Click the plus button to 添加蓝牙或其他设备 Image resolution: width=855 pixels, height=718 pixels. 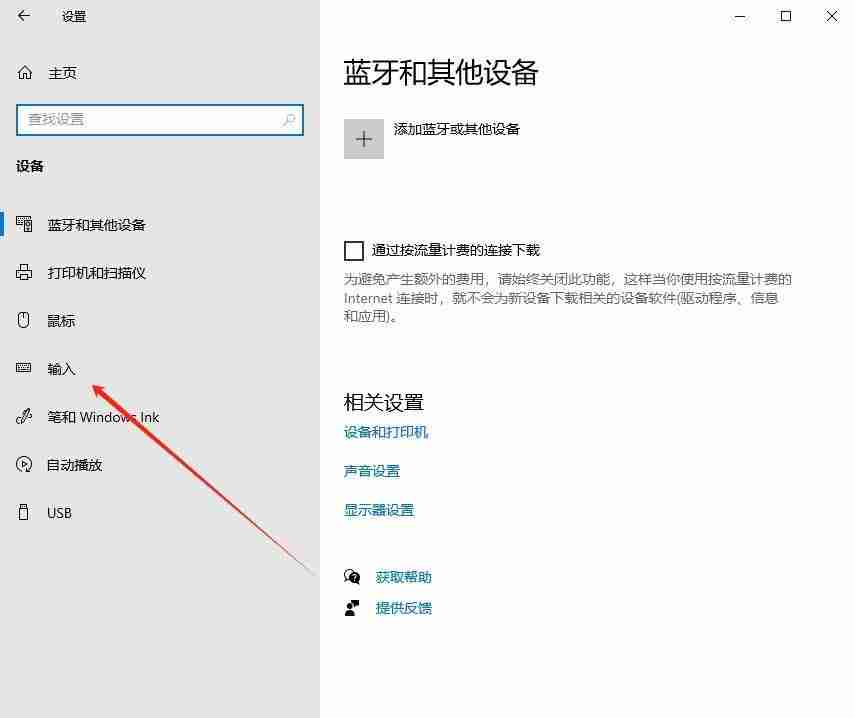coord(364,138)
